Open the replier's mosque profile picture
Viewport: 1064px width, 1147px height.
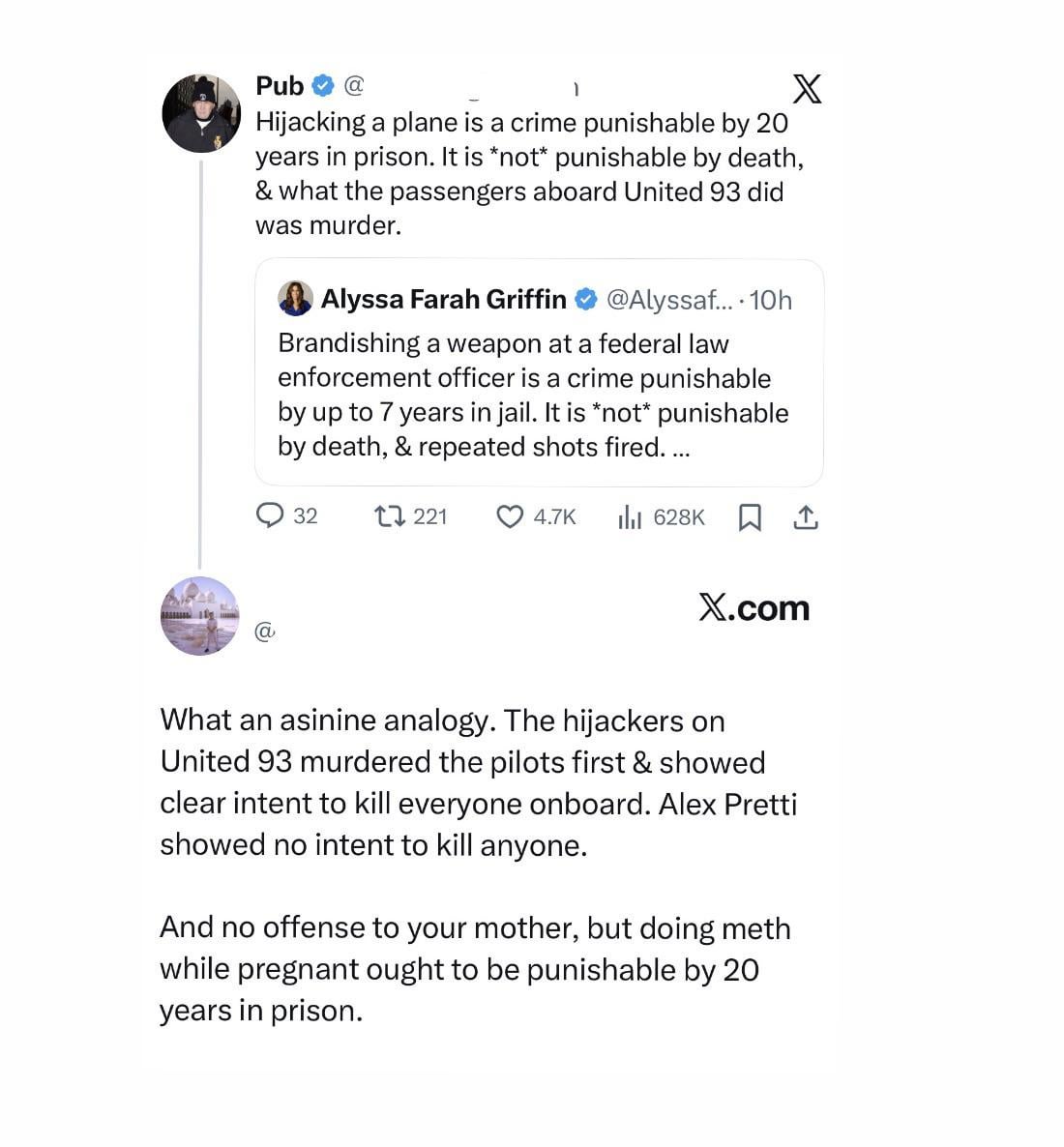pos(199,616)
